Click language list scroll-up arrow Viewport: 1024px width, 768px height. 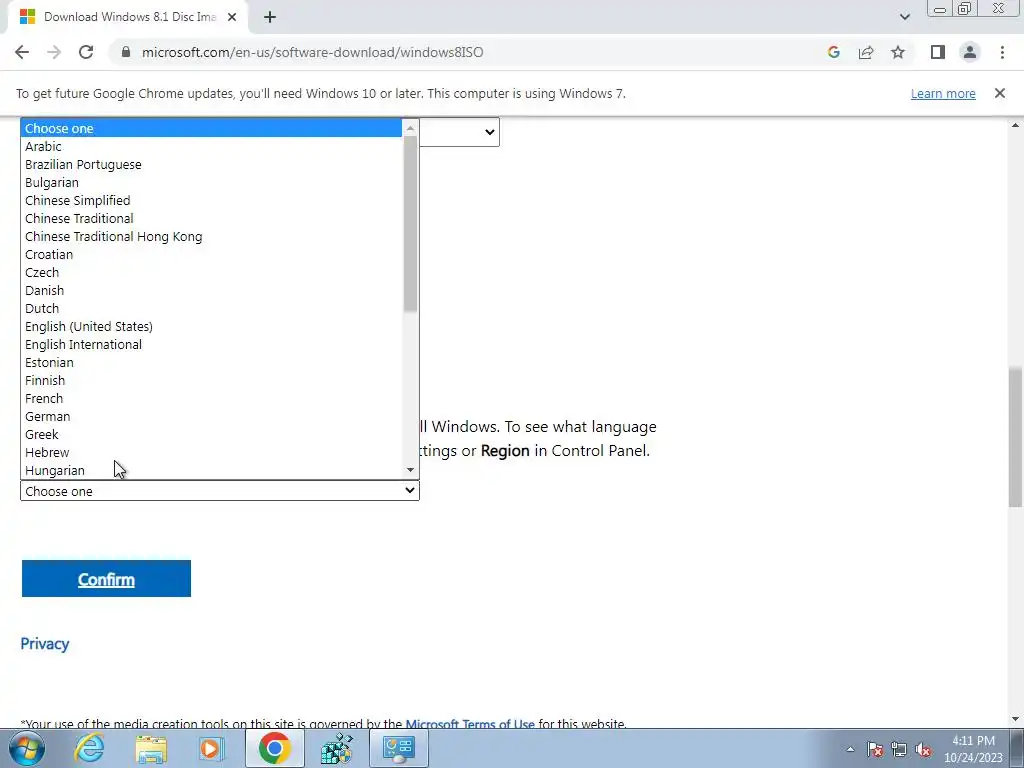[410, 127]
